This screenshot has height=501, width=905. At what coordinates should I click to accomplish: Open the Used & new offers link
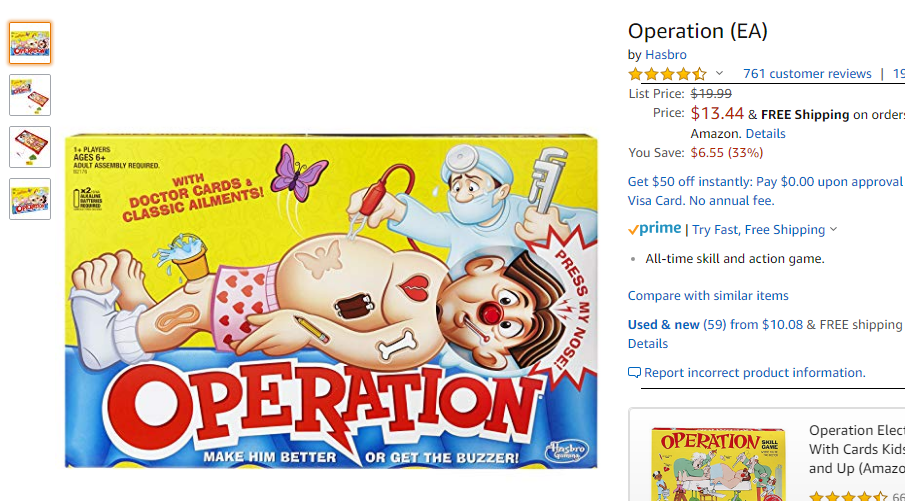(715, 324)
